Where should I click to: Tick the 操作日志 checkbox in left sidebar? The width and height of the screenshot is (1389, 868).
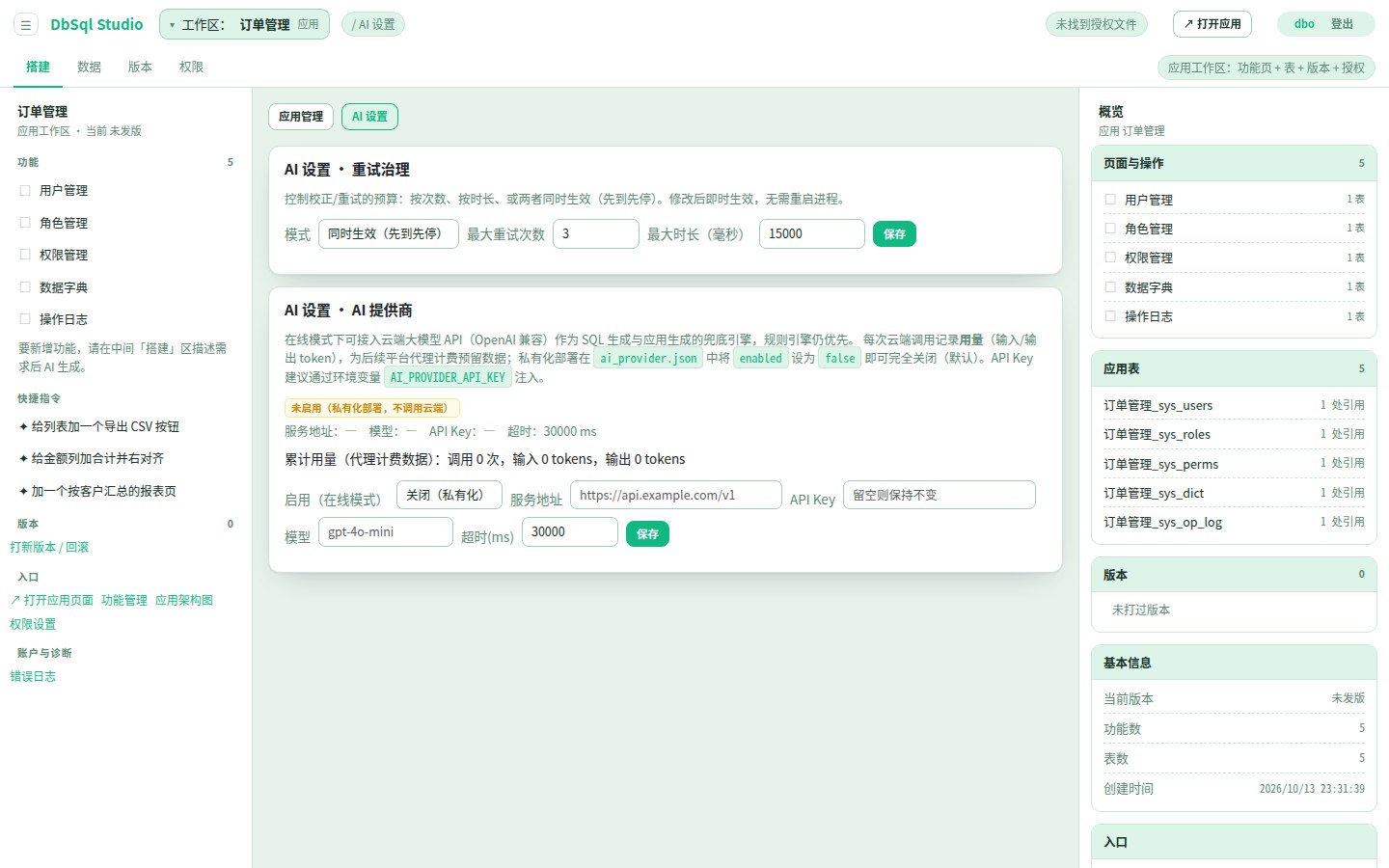pos(25,318)
